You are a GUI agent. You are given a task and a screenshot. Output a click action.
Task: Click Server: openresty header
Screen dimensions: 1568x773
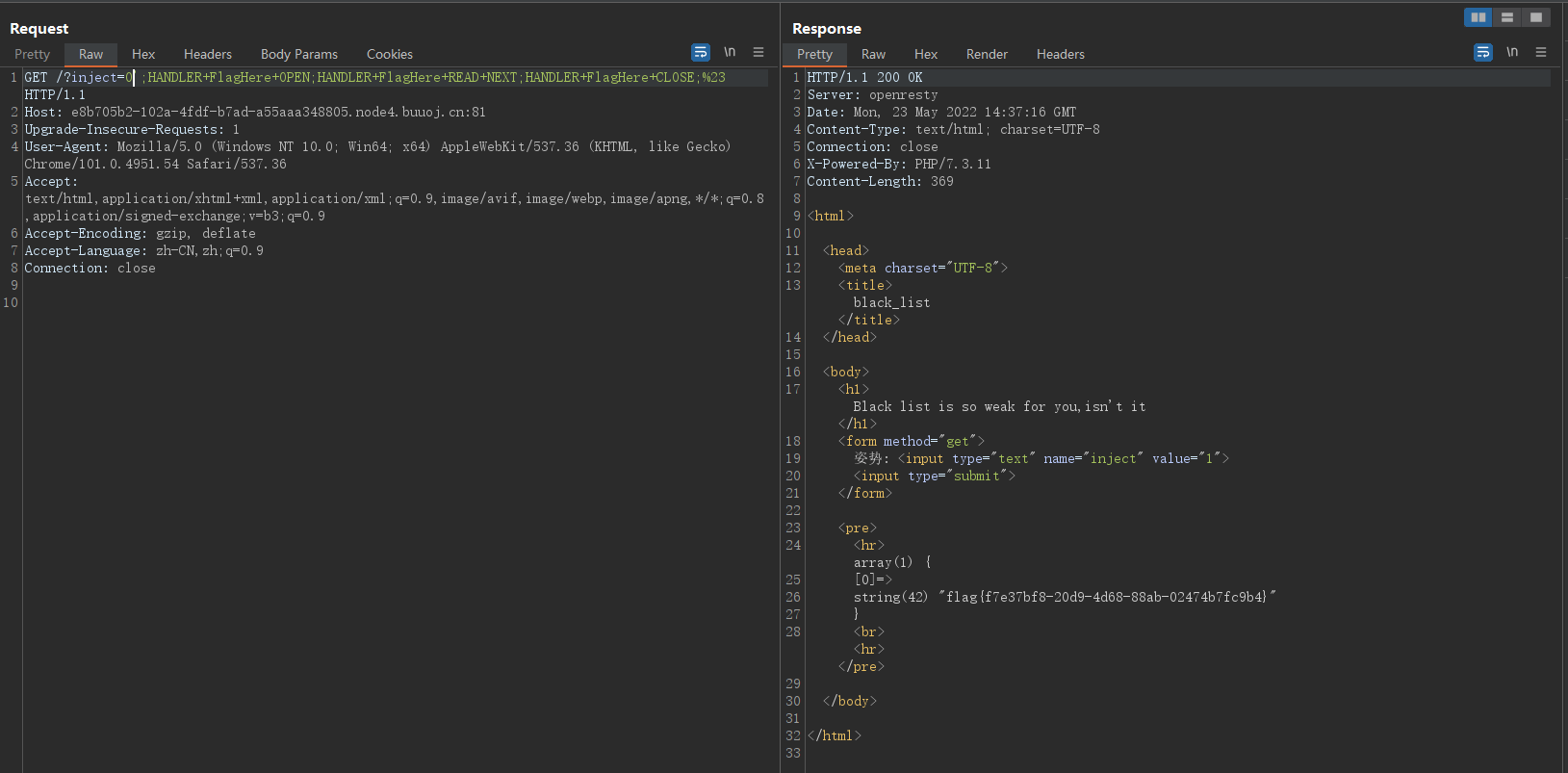(872, 94)
